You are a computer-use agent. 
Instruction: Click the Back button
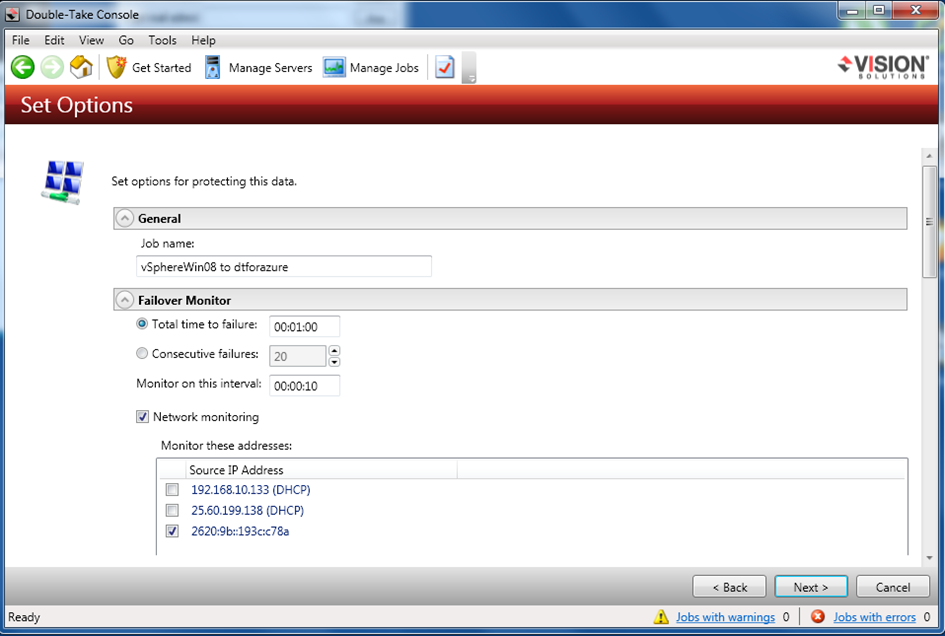(x=729, y=587)
